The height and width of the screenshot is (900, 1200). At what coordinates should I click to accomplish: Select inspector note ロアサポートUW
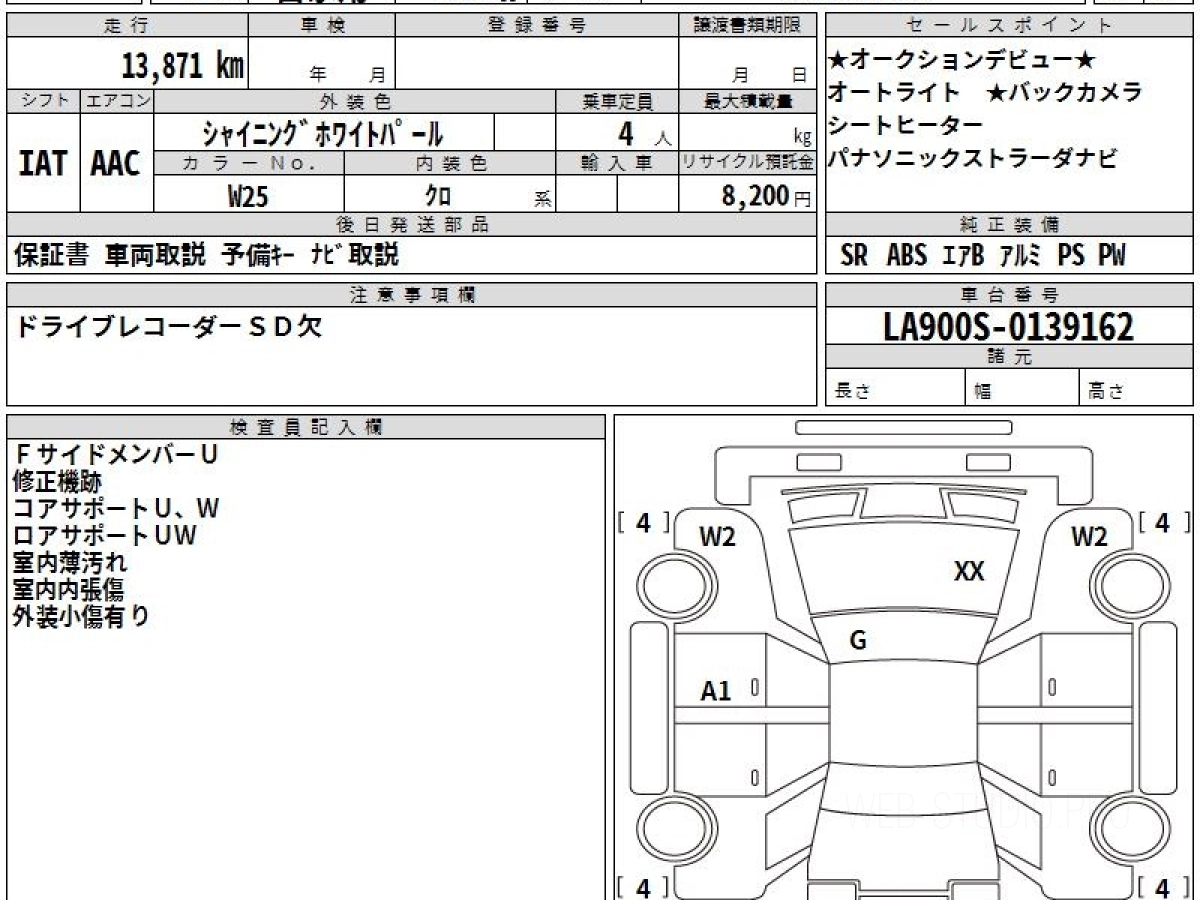[x=105, y=536]
